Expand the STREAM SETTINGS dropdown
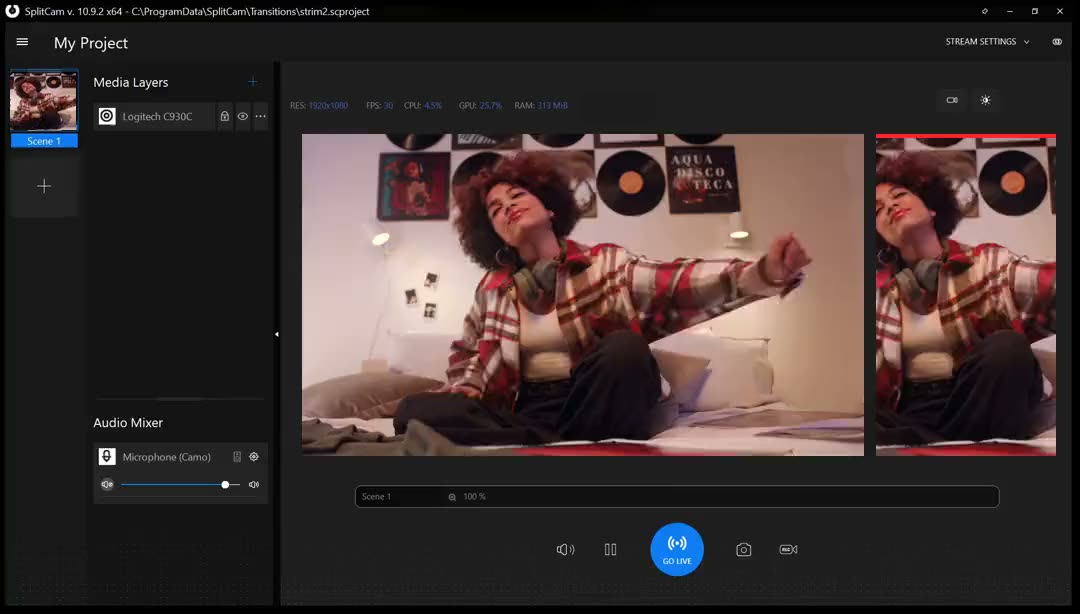Viewport: 1080px width, 614px height. tap(988, 42)
